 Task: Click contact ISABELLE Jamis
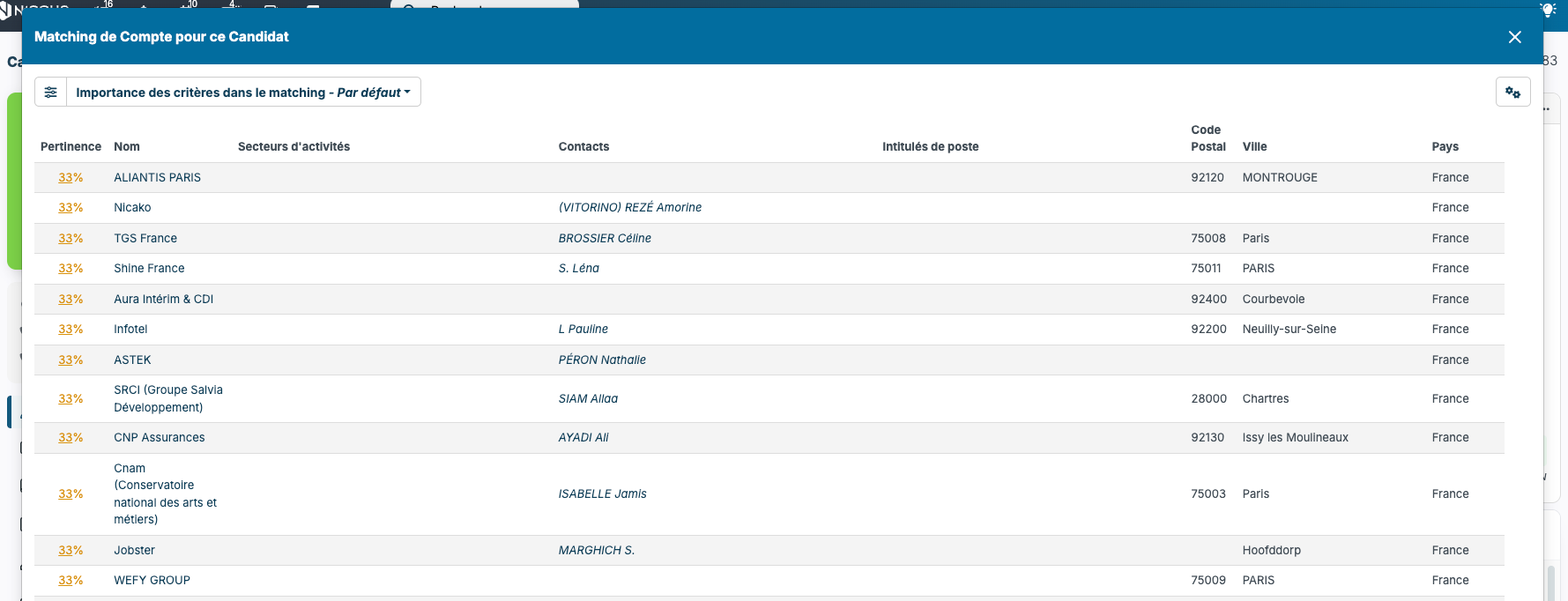602,493
